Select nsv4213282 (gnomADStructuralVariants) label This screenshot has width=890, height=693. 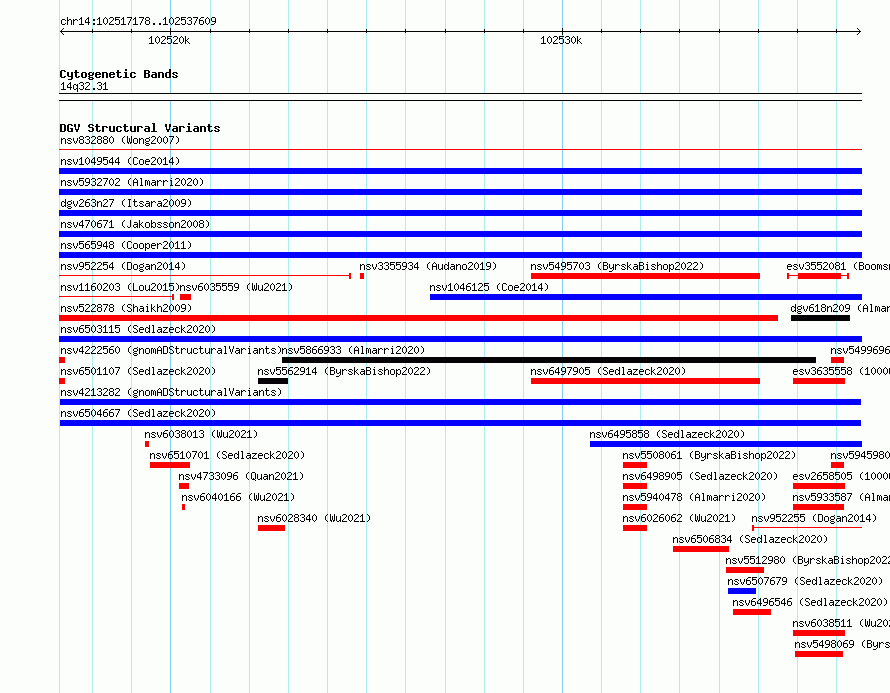(x=171, y=392)
